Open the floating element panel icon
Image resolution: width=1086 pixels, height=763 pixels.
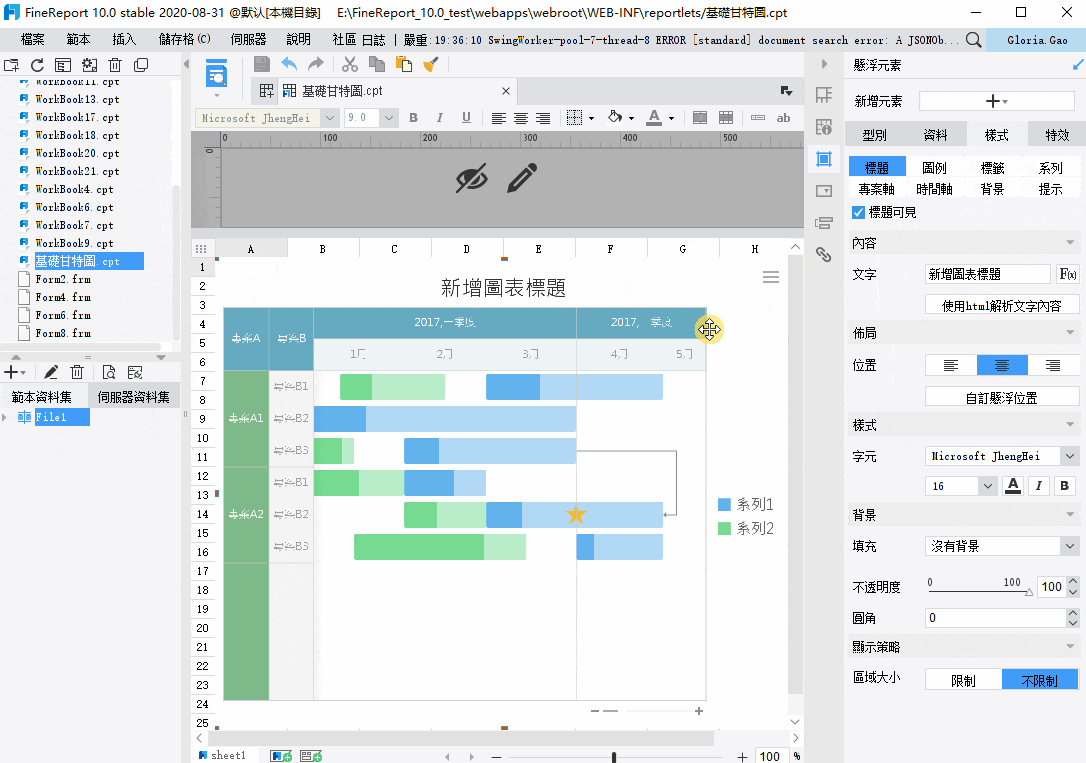tap(824, 159)
